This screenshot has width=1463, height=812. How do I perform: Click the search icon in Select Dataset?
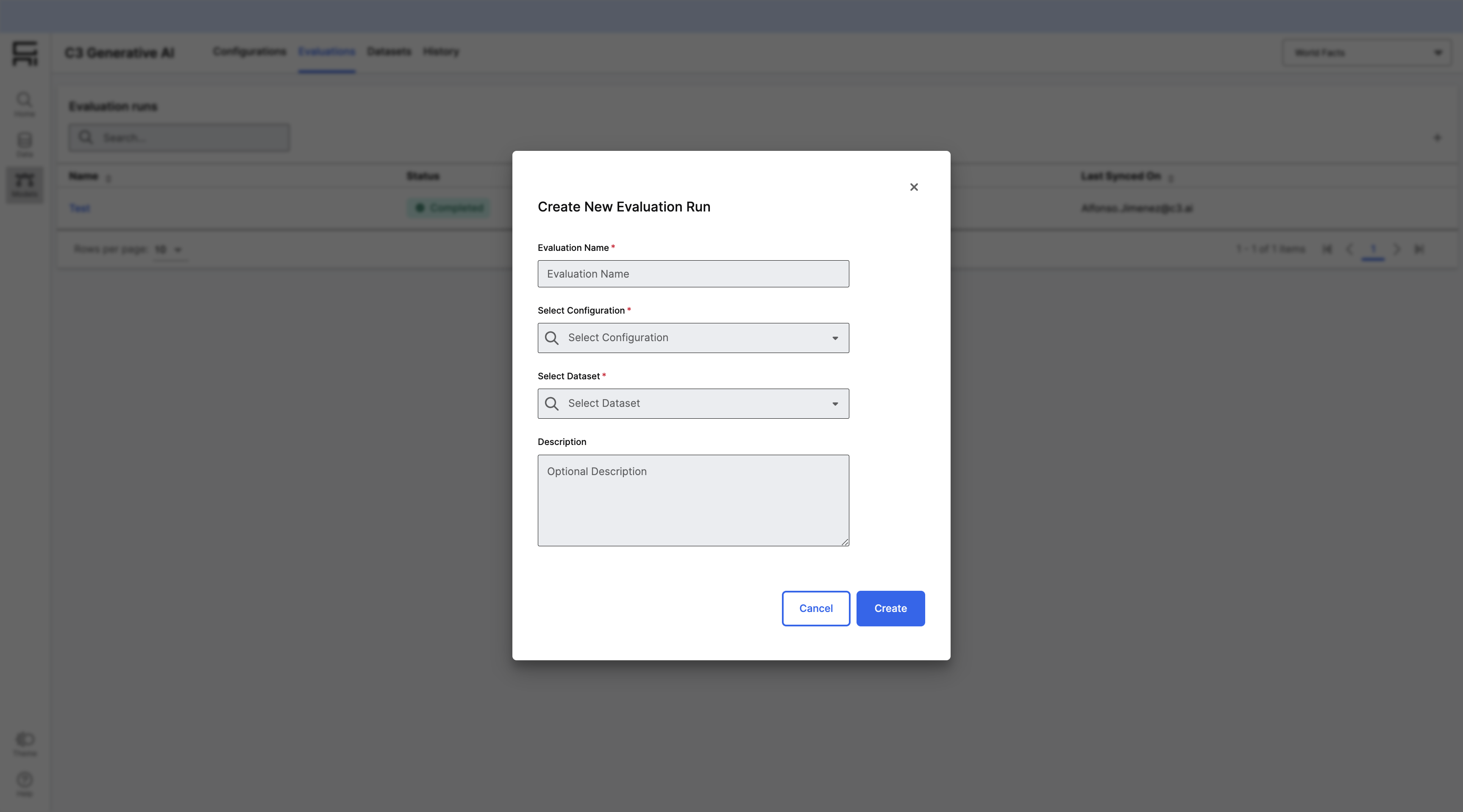click(x=551, y=404)
